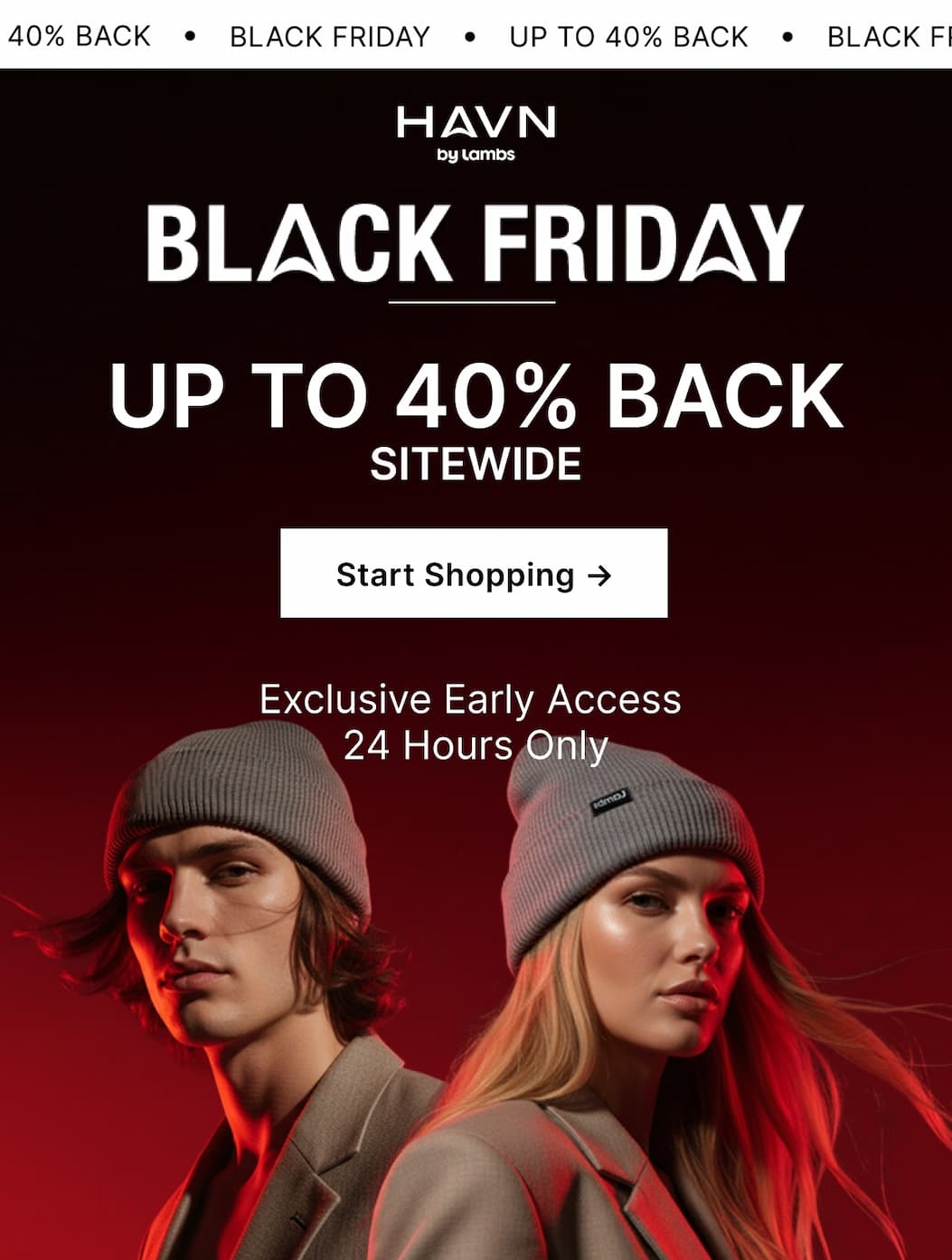Click the 'UP TO 40% BACK' headline
The image size is (952, 1260).
coord(476,396)
